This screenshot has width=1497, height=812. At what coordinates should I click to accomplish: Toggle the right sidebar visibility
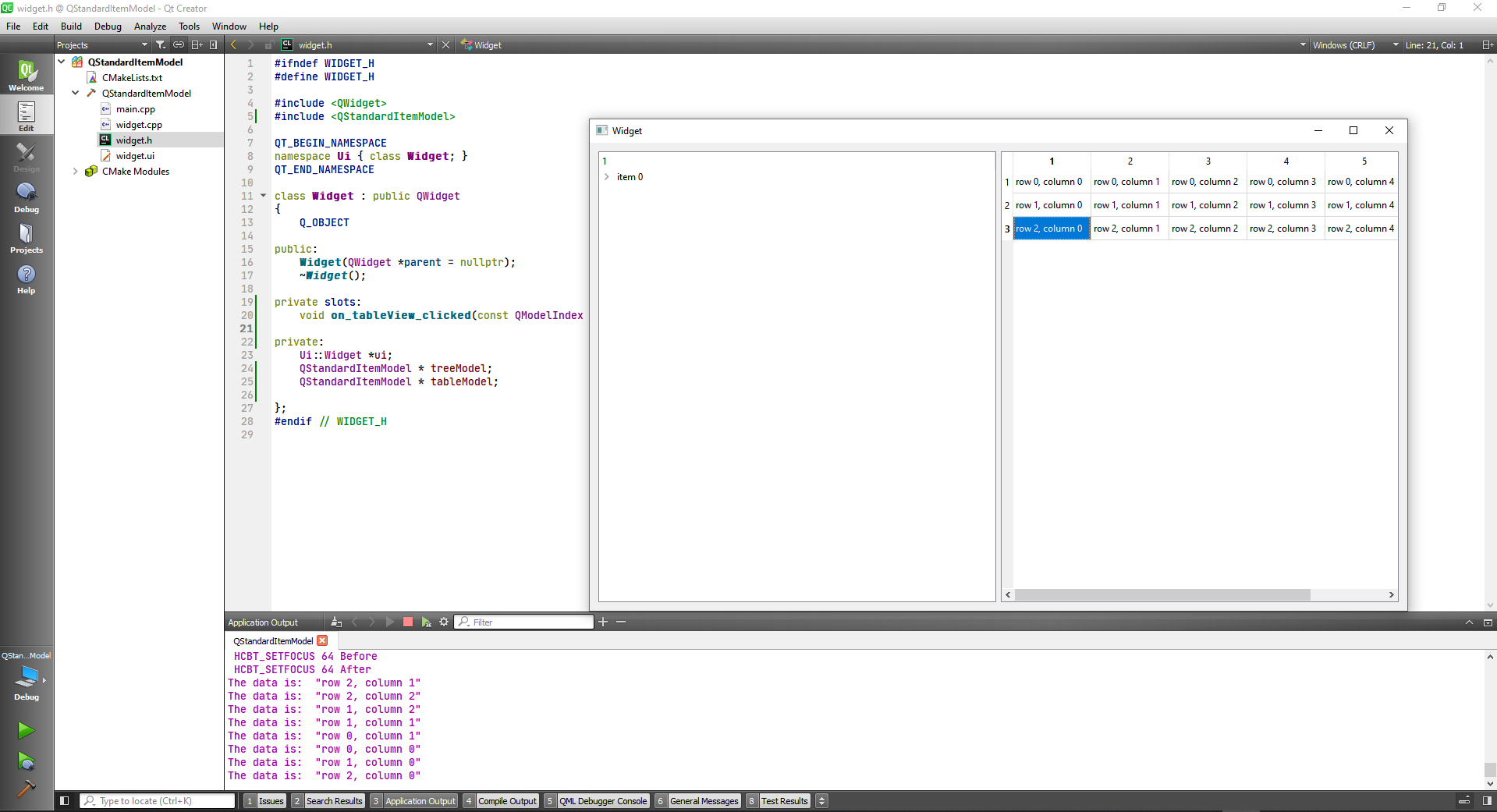[x=1487, y=800]
